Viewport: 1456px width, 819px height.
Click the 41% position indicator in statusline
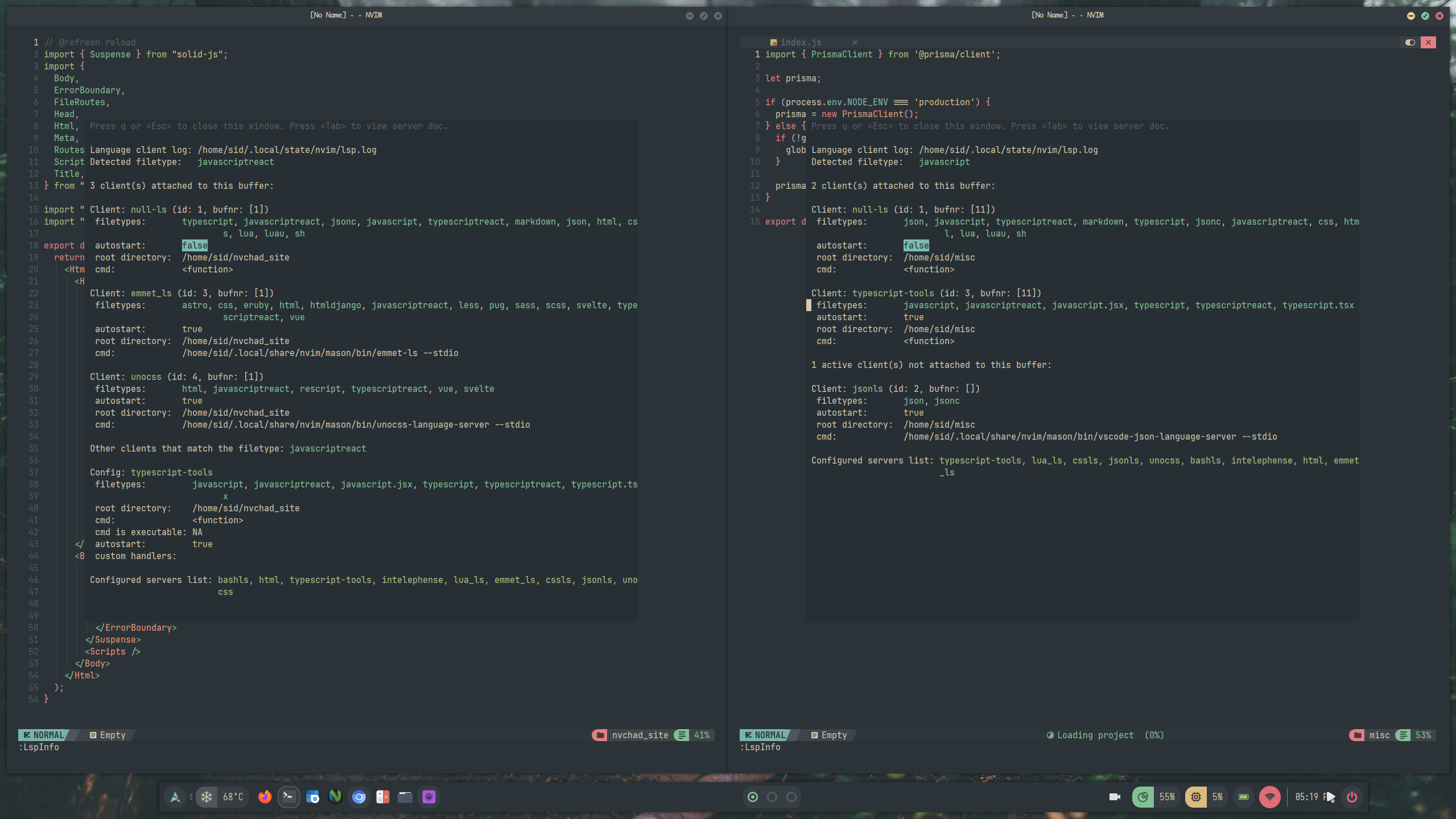tap(694, 735)
